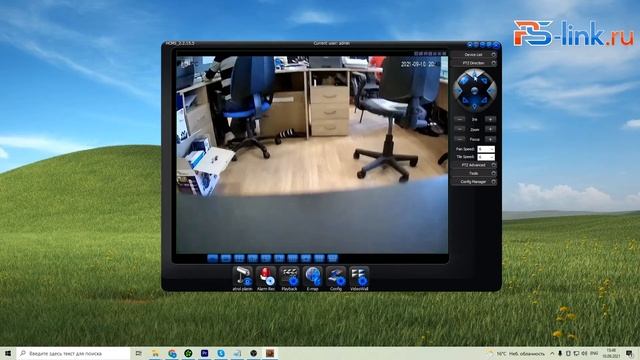Viewport: 640px width, 360px height.
Task: Open the taskbar clock and calendar
Action: tap(611, 353)
